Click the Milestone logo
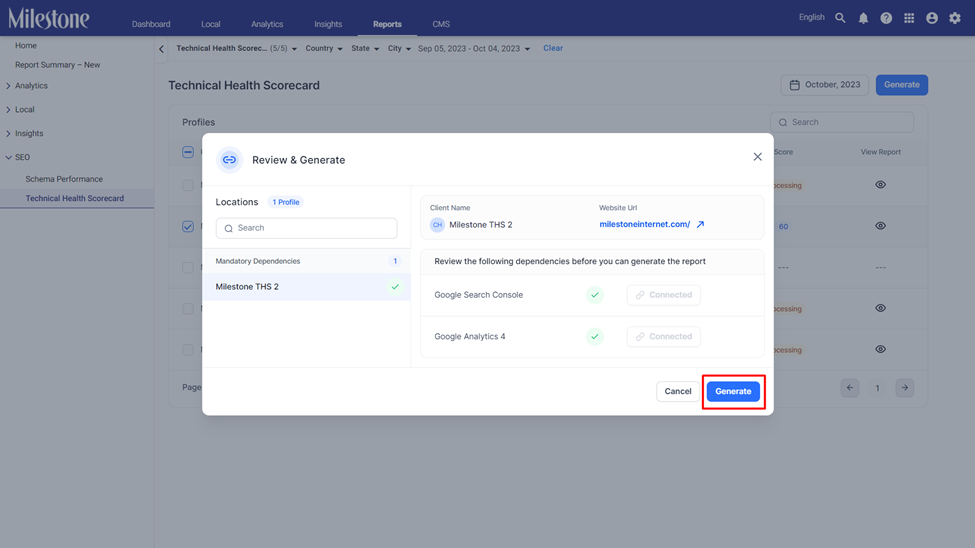The height and width of the screenshot is (548, 975). pos(49,19)
